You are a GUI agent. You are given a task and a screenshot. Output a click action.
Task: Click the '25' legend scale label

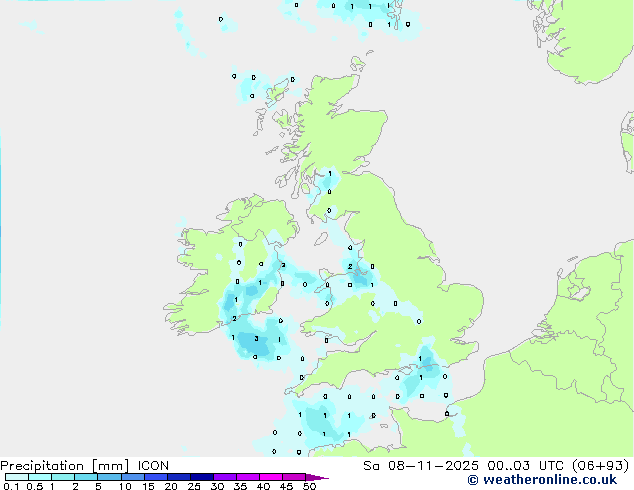[x=194, y=486]
